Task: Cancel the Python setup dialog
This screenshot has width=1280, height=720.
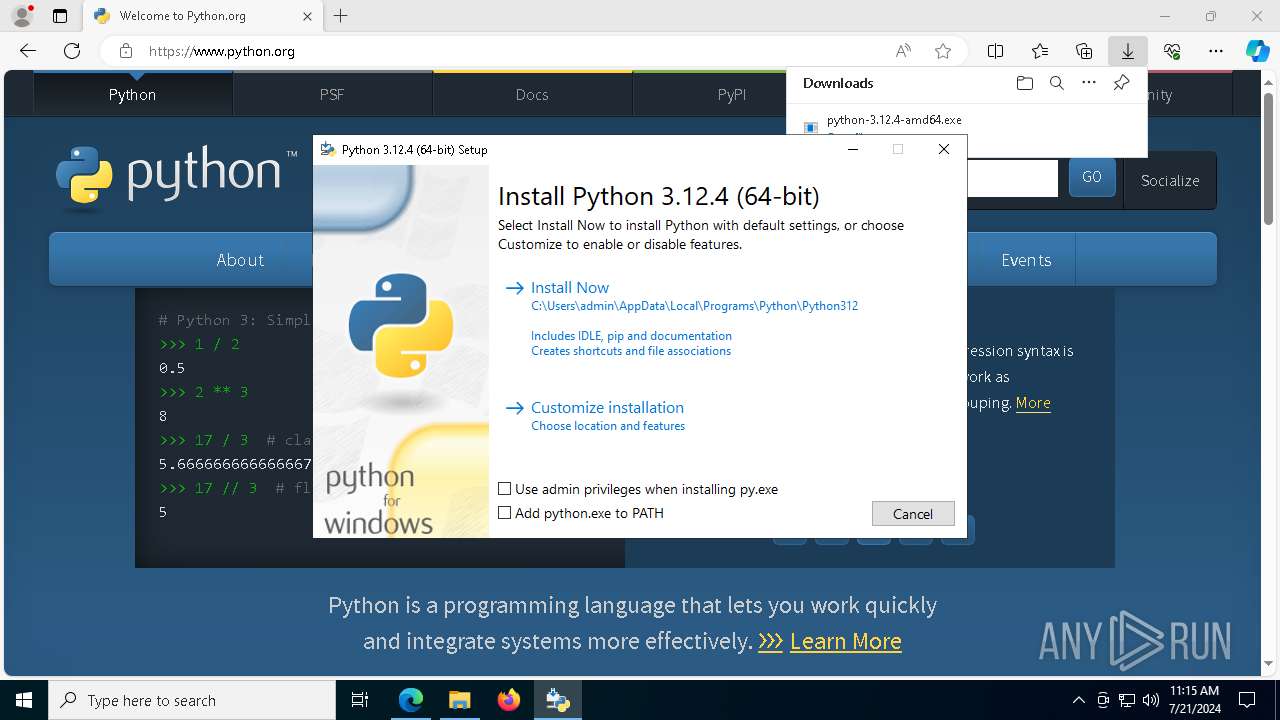Action: tap(913, 514)
